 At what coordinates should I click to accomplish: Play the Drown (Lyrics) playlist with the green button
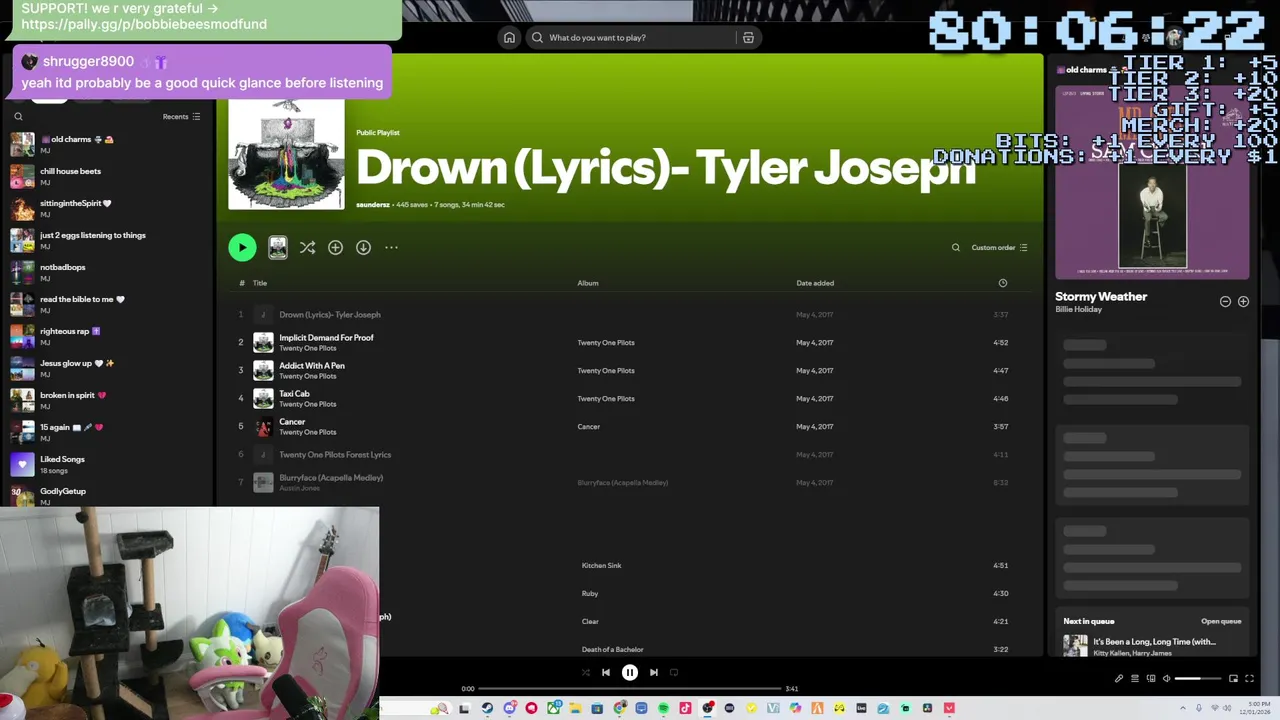pos(242,247)
